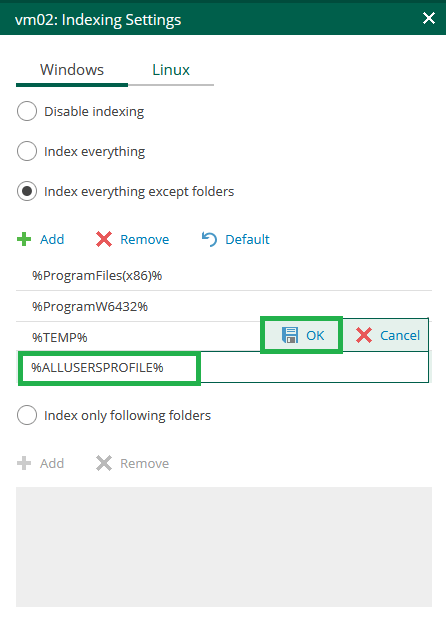Select Index everything option

point(27,151)
